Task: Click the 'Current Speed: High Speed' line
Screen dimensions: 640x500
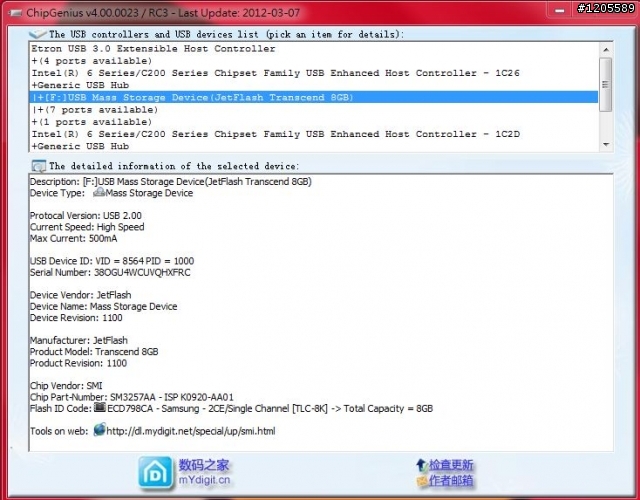Action: tap(87, 227)
